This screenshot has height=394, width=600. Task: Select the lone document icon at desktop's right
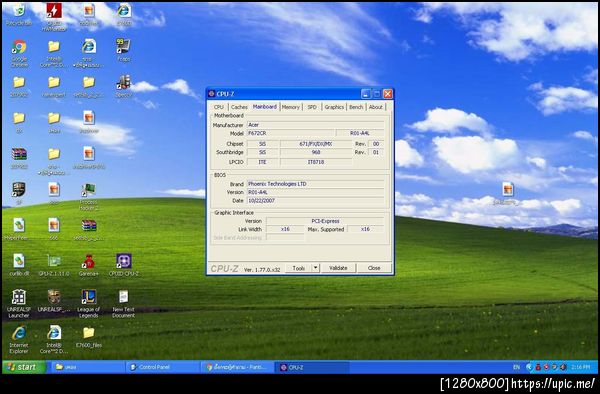pos(508,194)
